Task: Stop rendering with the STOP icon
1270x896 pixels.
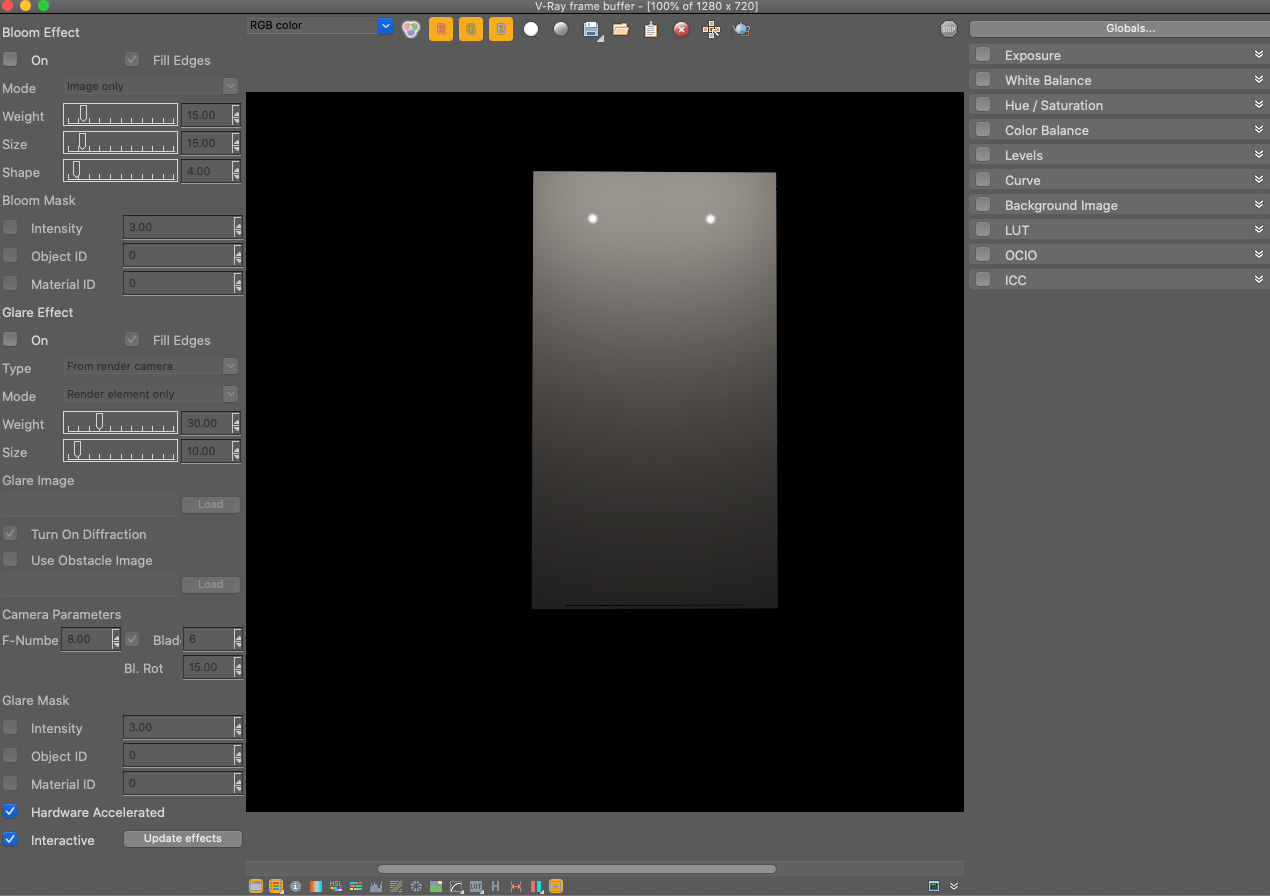Action: click(x=949, y=29)
